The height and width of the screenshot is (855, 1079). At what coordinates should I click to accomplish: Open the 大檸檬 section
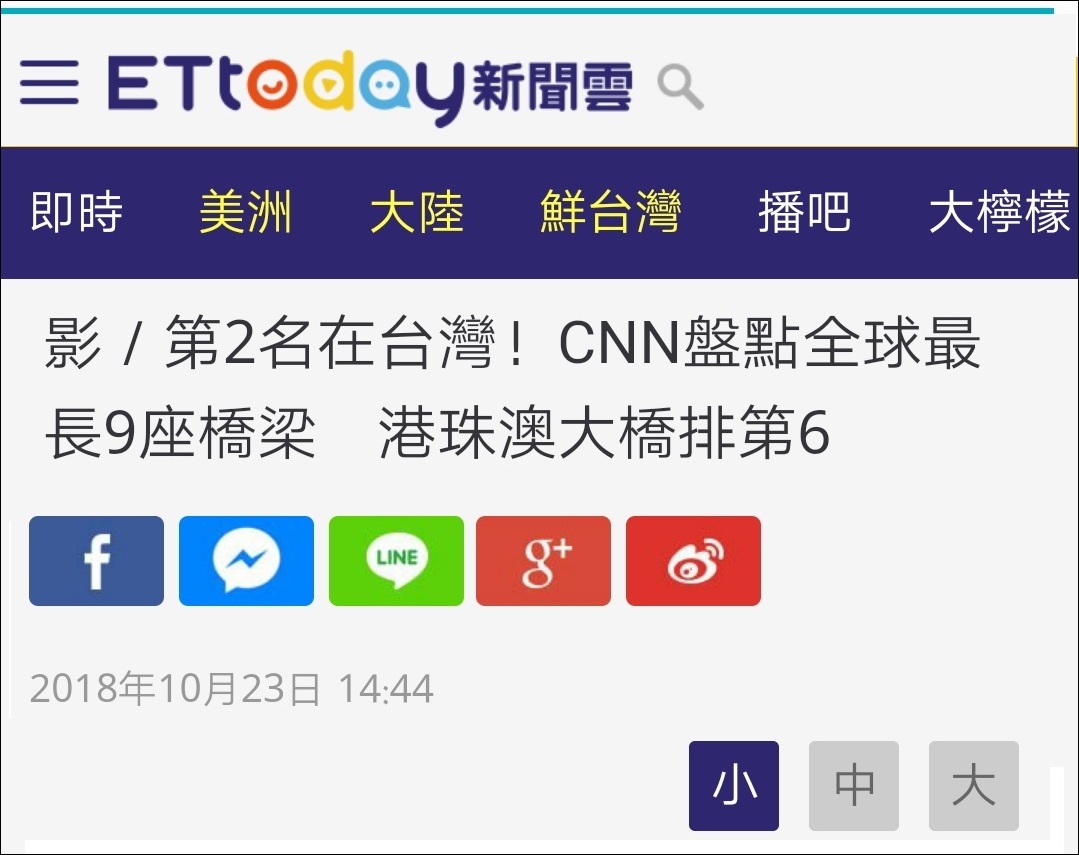pyautogui.click(x=999, y=211)
